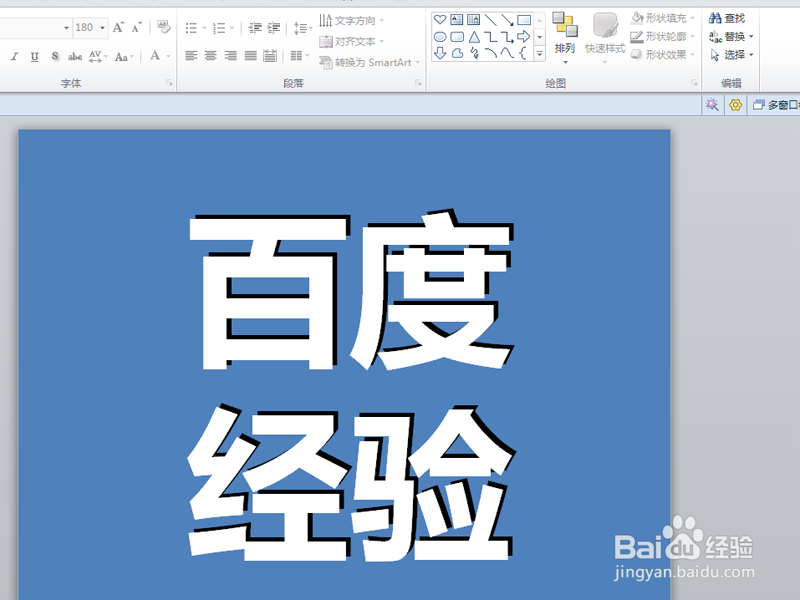Toggle text shadow formatting
The width and height of the screenshot is (800, 600).
pos(55,57)
